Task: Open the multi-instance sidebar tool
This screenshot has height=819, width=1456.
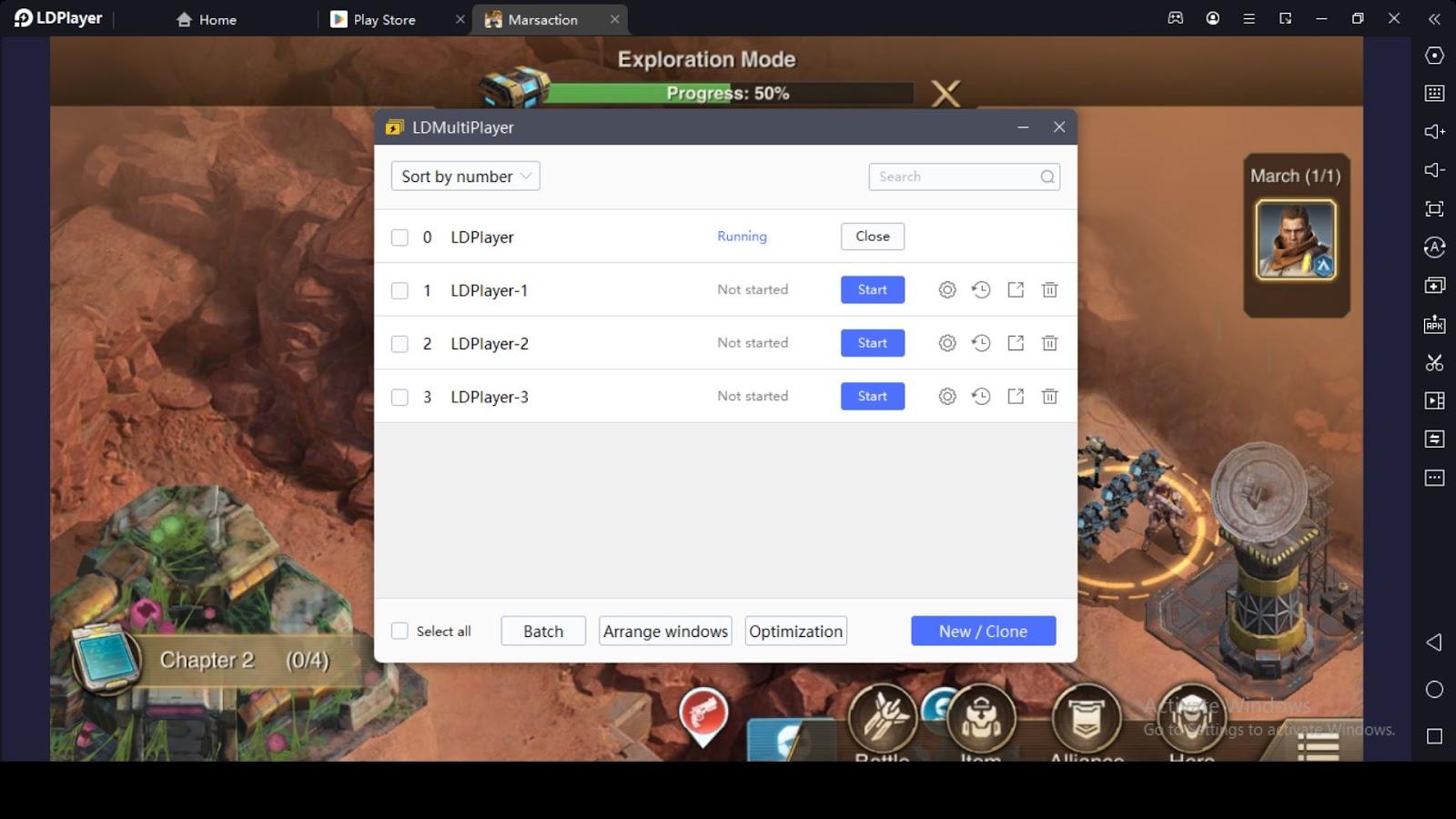Action: [1434, 286]
